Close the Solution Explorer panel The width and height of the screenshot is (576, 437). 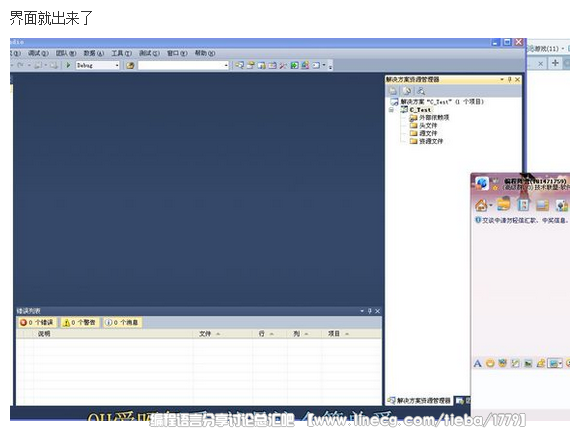(x=518, y=79)
